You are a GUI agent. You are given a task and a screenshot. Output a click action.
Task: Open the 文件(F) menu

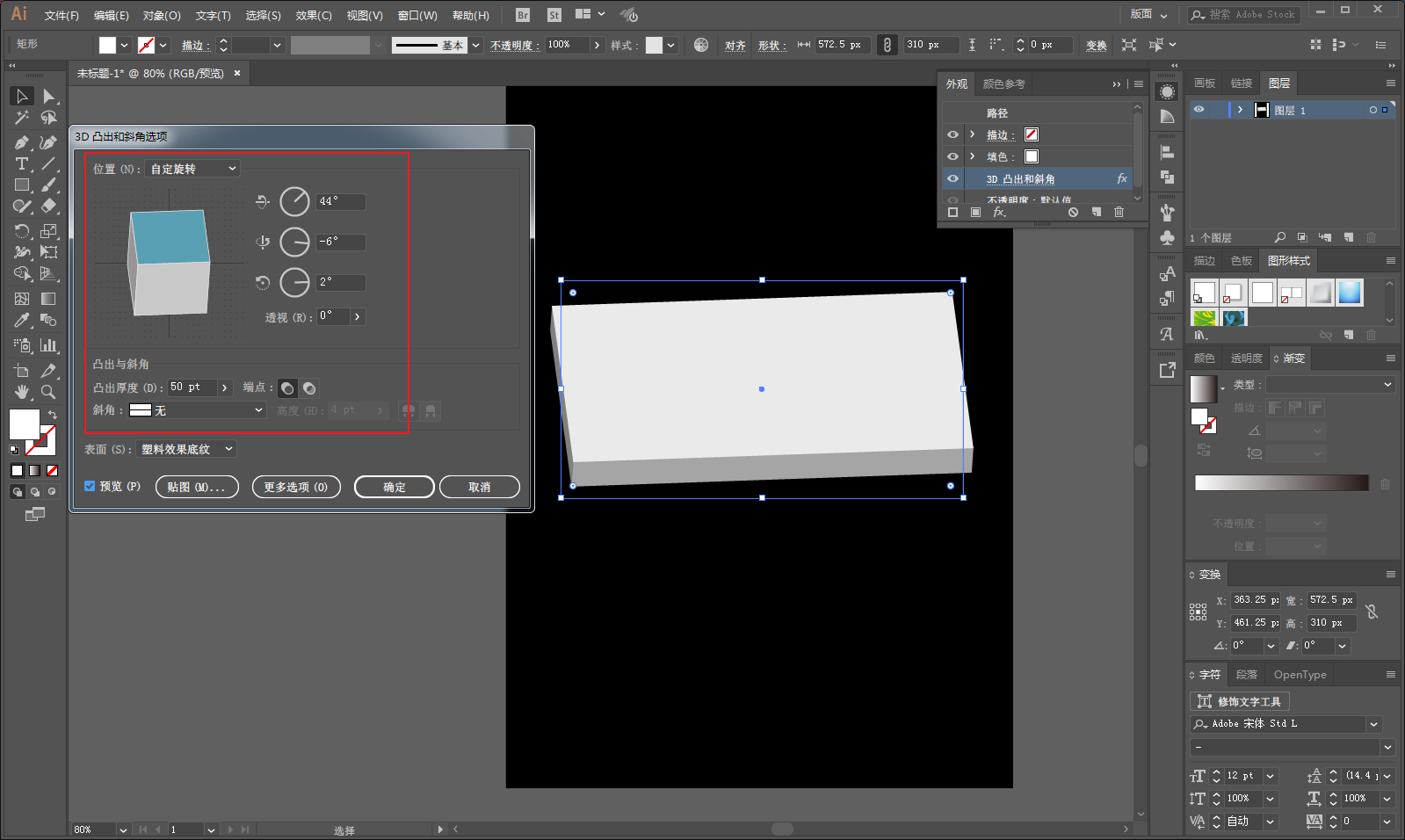(x=62, y=16)
